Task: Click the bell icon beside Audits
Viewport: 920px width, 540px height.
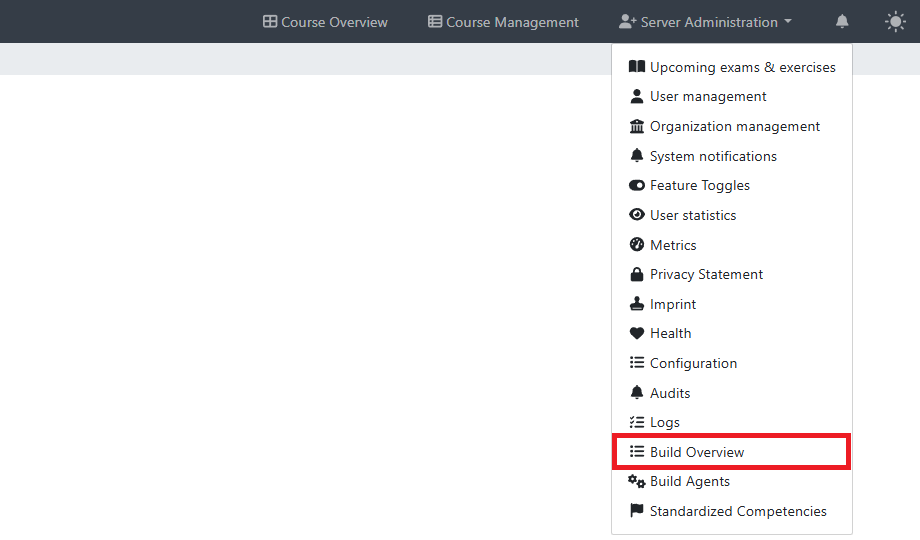Action: (637, 392)
